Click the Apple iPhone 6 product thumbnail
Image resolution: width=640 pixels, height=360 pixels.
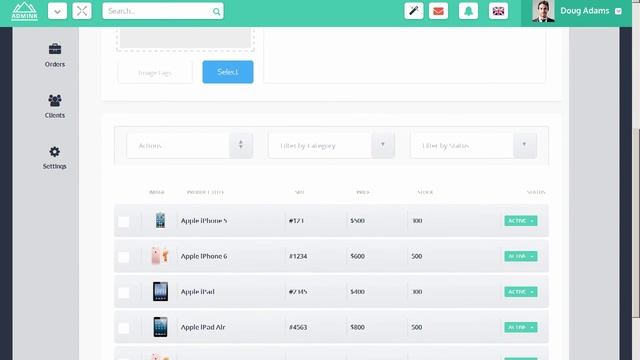click(160, 256)
